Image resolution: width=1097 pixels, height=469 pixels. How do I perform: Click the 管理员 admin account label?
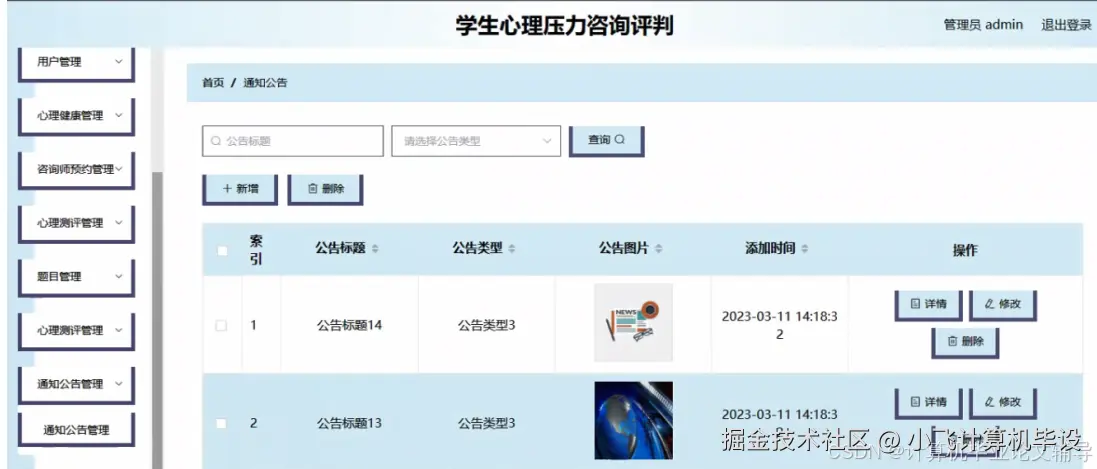click(x=983, y=25)
